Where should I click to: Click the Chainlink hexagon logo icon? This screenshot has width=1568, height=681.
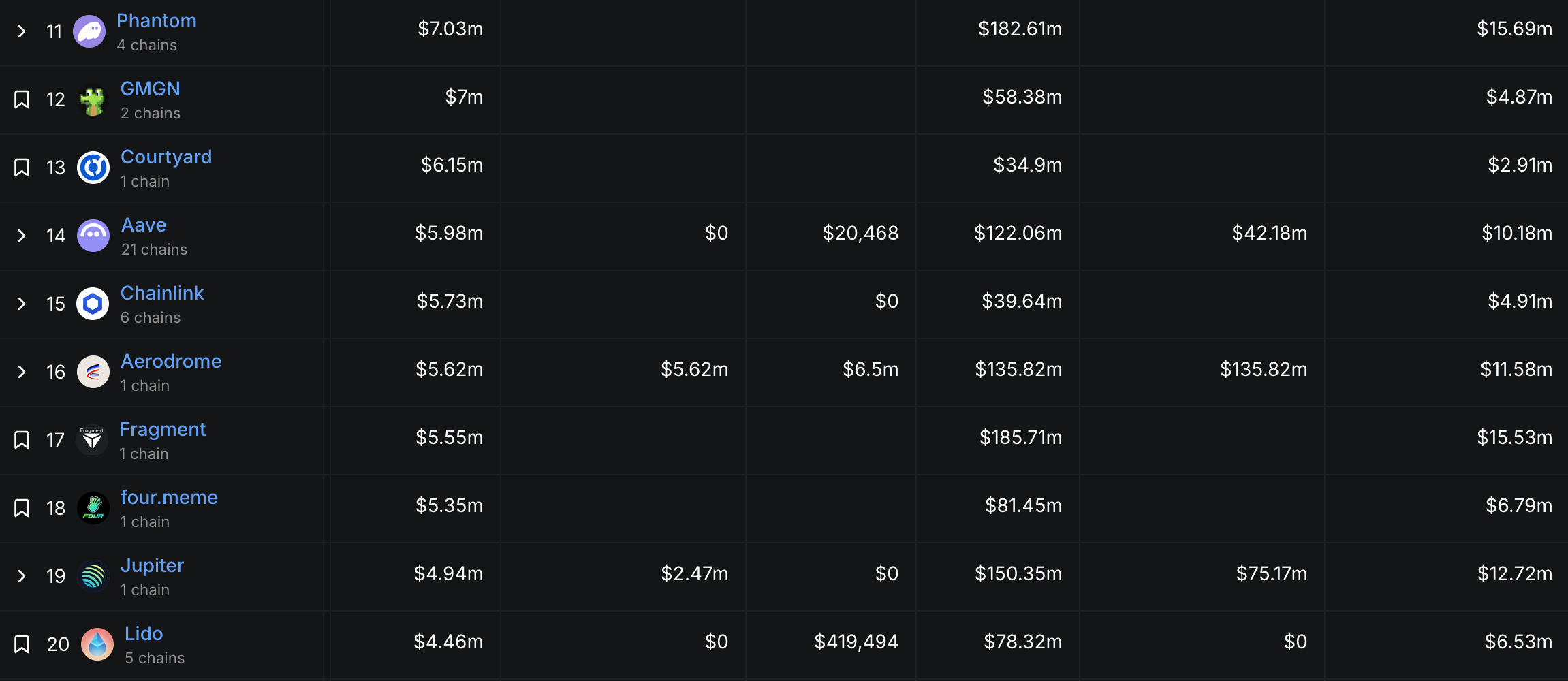point(93,304)
